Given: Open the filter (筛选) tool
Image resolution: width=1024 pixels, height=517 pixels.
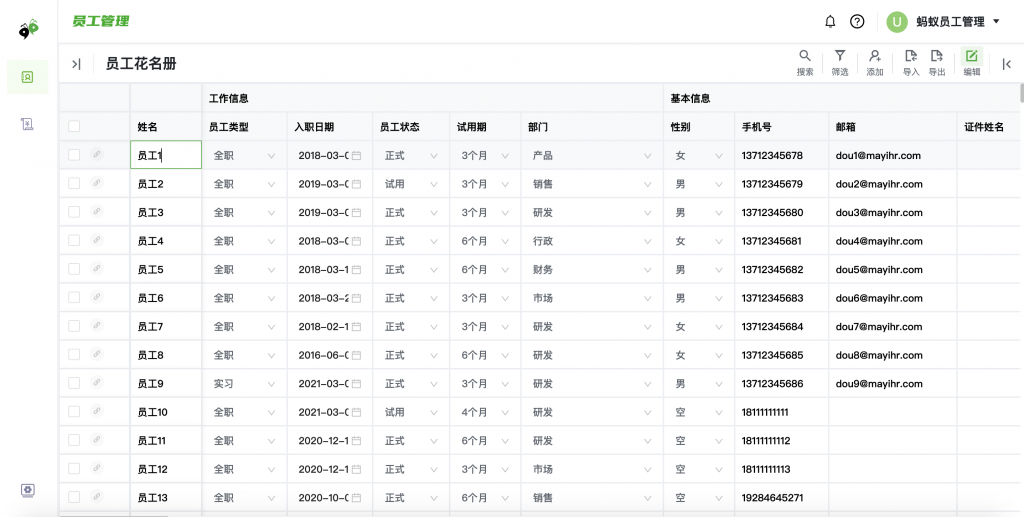Looking at the screenshot, I should pyautogui.click(x=840, y=57).
